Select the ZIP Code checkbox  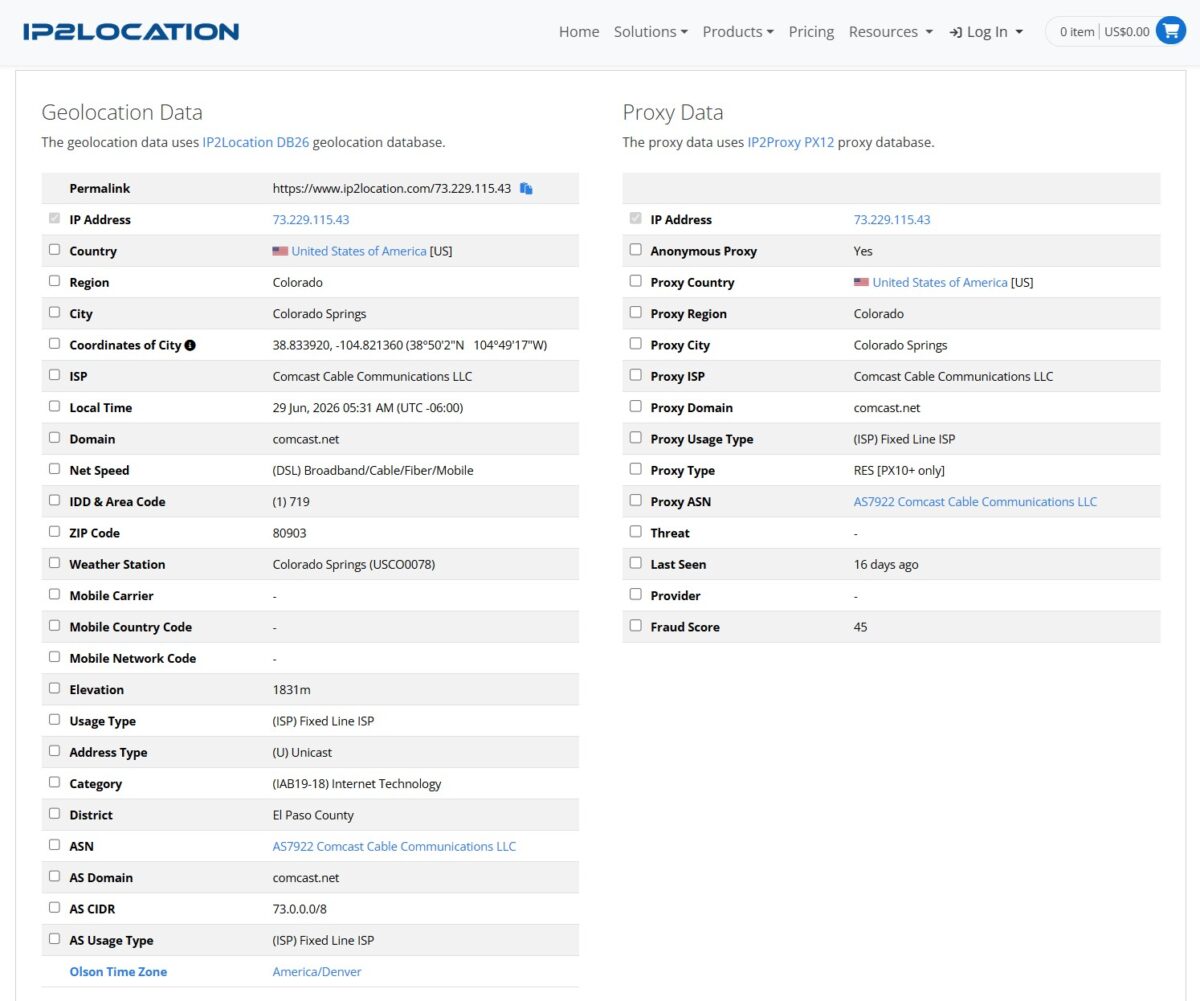click(54, 532)
